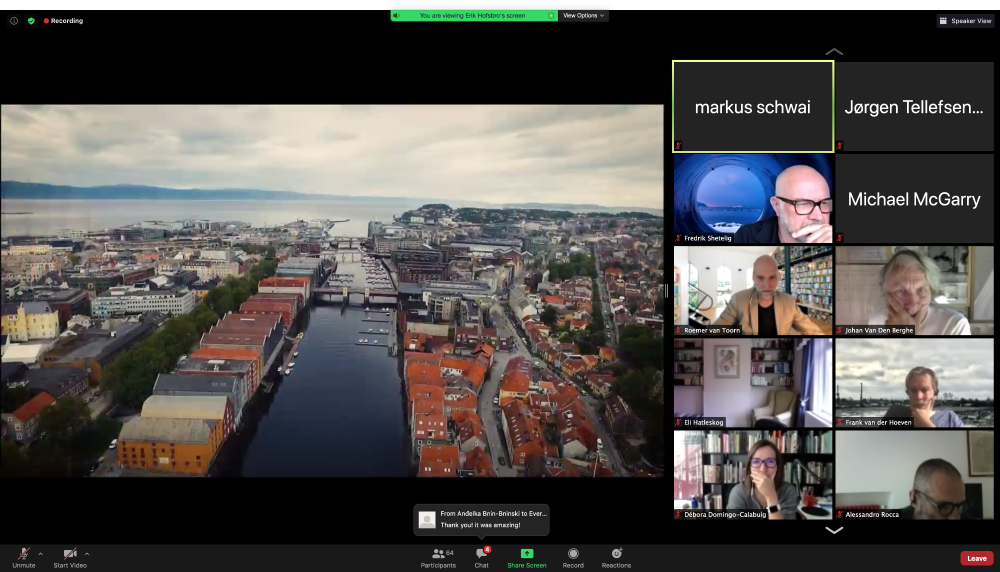Viewport: 1000px width, 572px height.
Task: Open audio options arrow beside Unmute
Action: (x=40, y=553)
